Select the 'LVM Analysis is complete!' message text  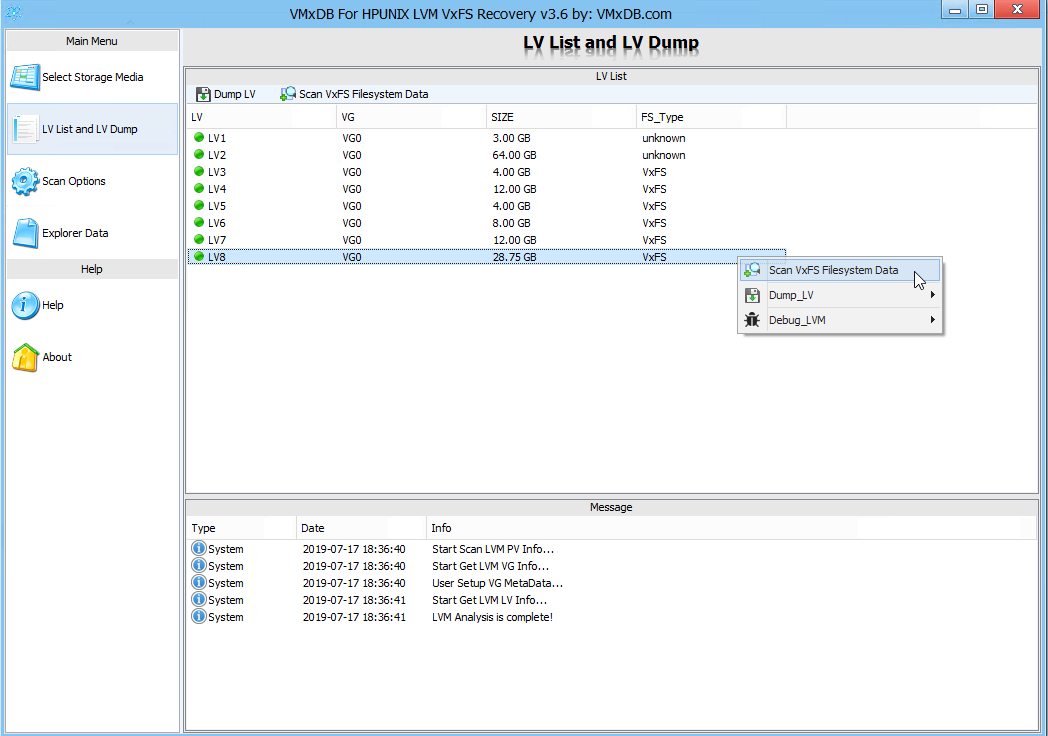[x=493, y=617]
